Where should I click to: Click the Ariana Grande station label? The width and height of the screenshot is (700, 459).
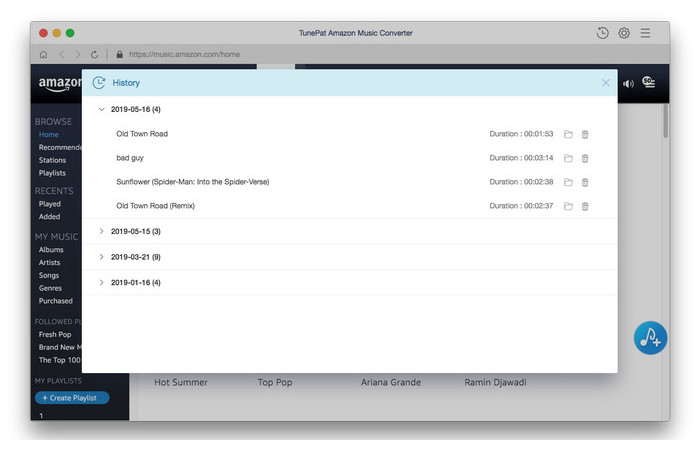391,383
